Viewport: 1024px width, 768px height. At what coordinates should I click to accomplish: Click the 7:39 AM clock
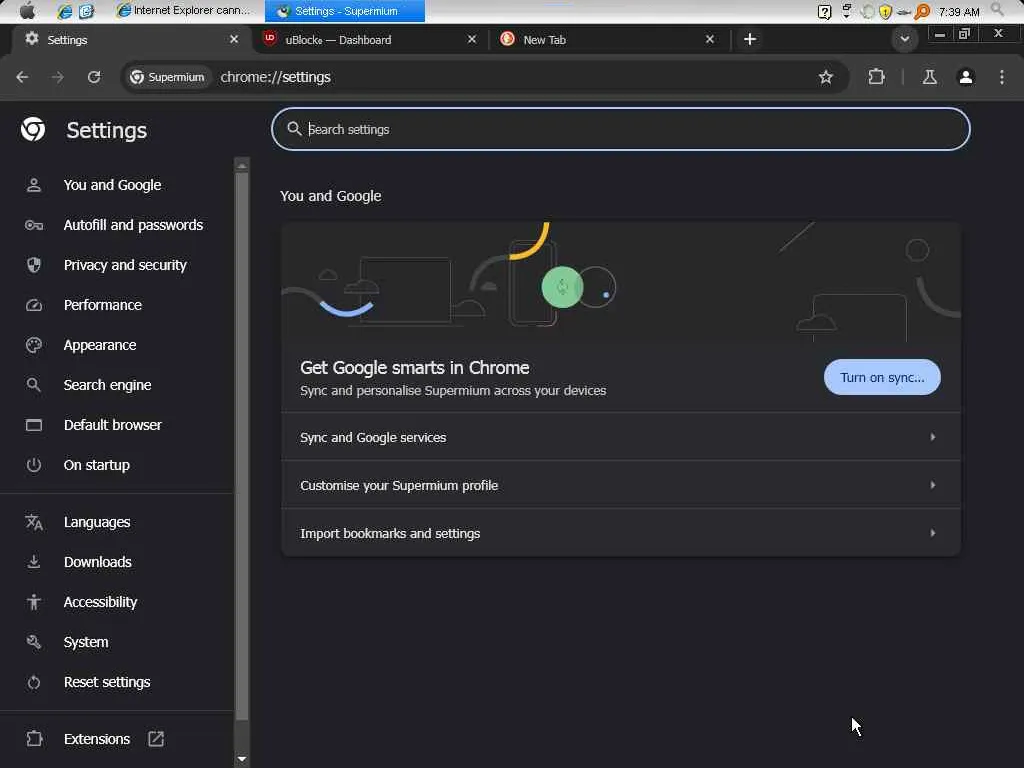(x=959, y=12)
